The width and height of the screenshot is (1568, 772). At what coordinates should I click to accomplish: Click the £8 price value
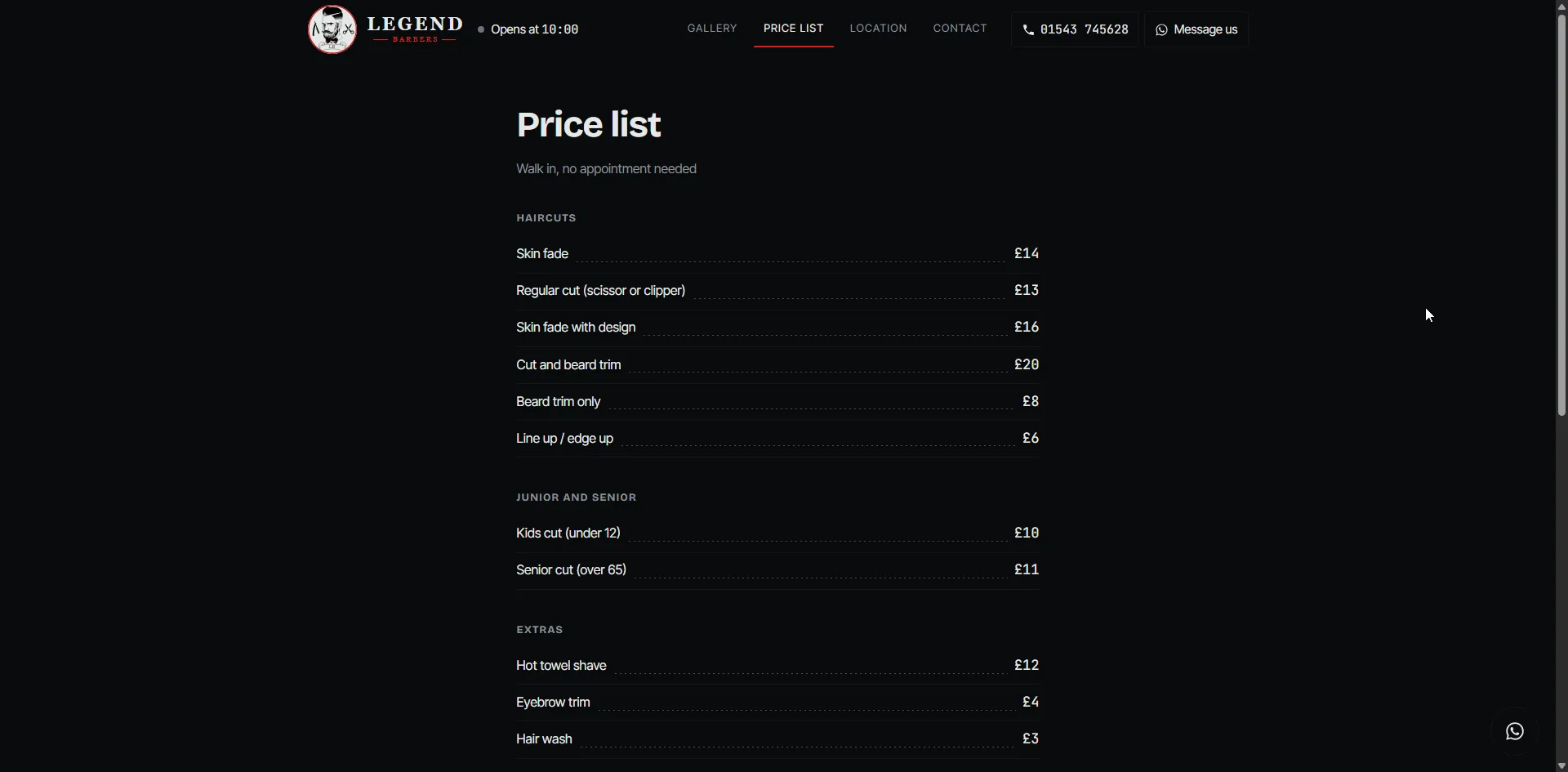[x=1031, y=402]
